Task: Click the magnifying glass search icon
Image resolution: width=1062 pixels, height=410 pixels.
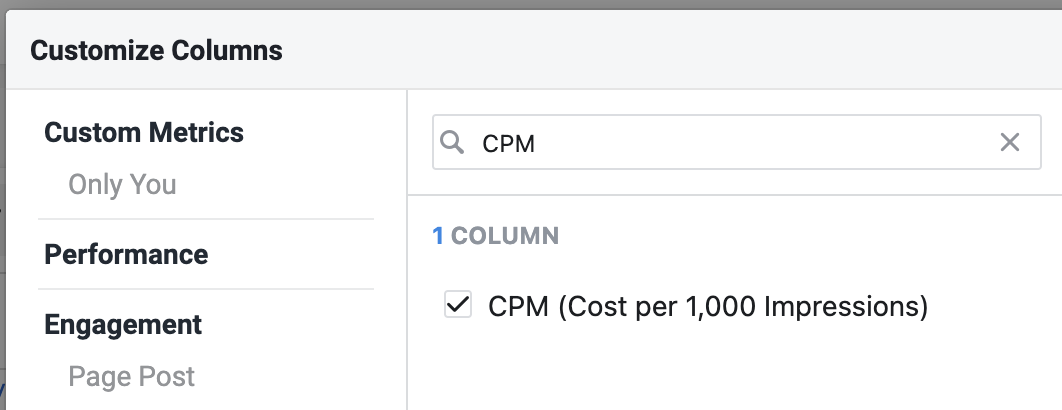Action: click(452, 143)
